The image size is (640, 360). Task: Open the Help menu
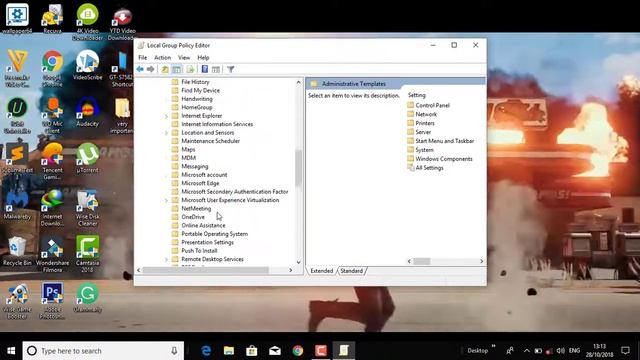click(x=203, y=58)
